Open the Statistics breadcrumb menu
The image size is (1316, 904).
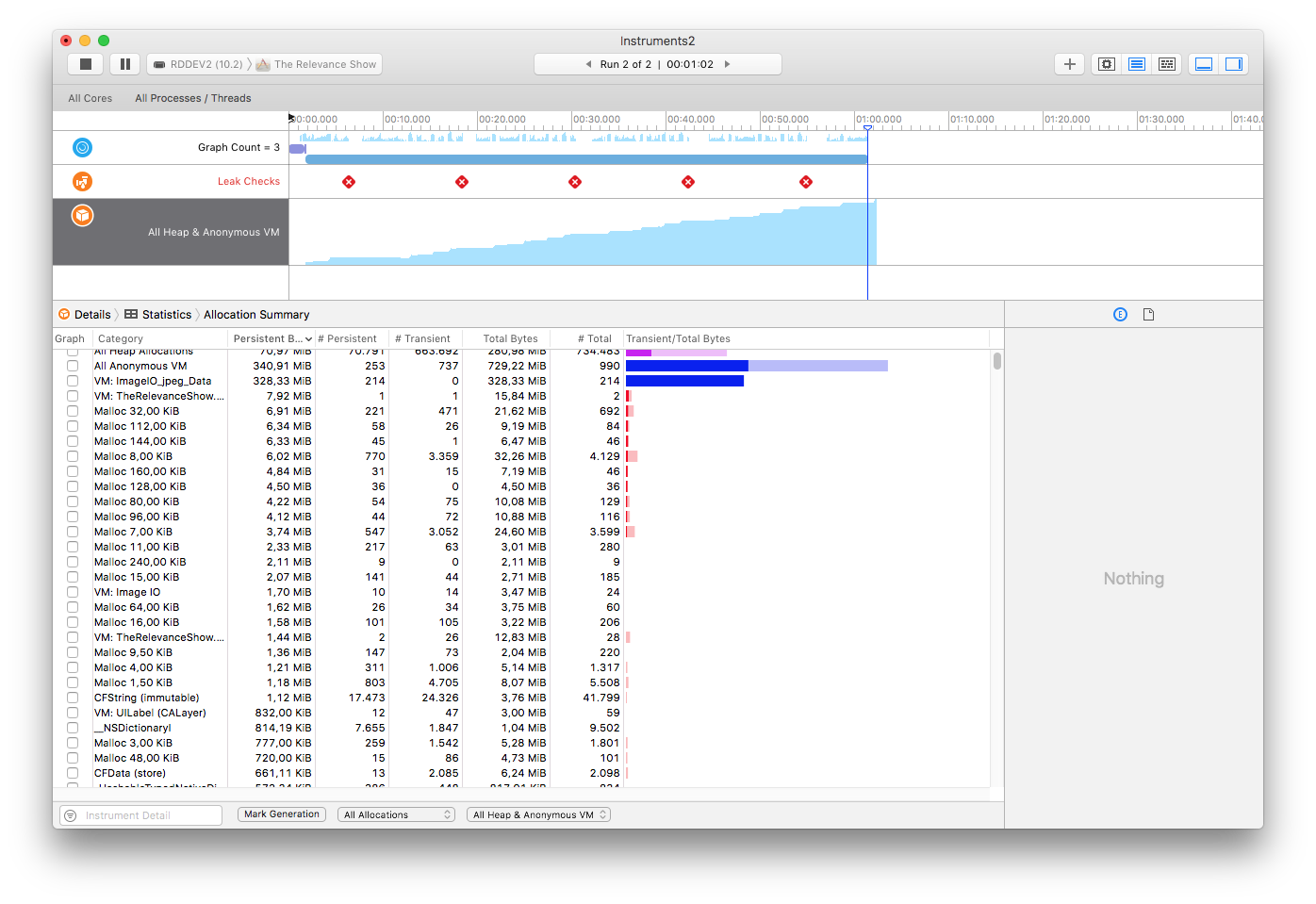click(x=158, y=315)
